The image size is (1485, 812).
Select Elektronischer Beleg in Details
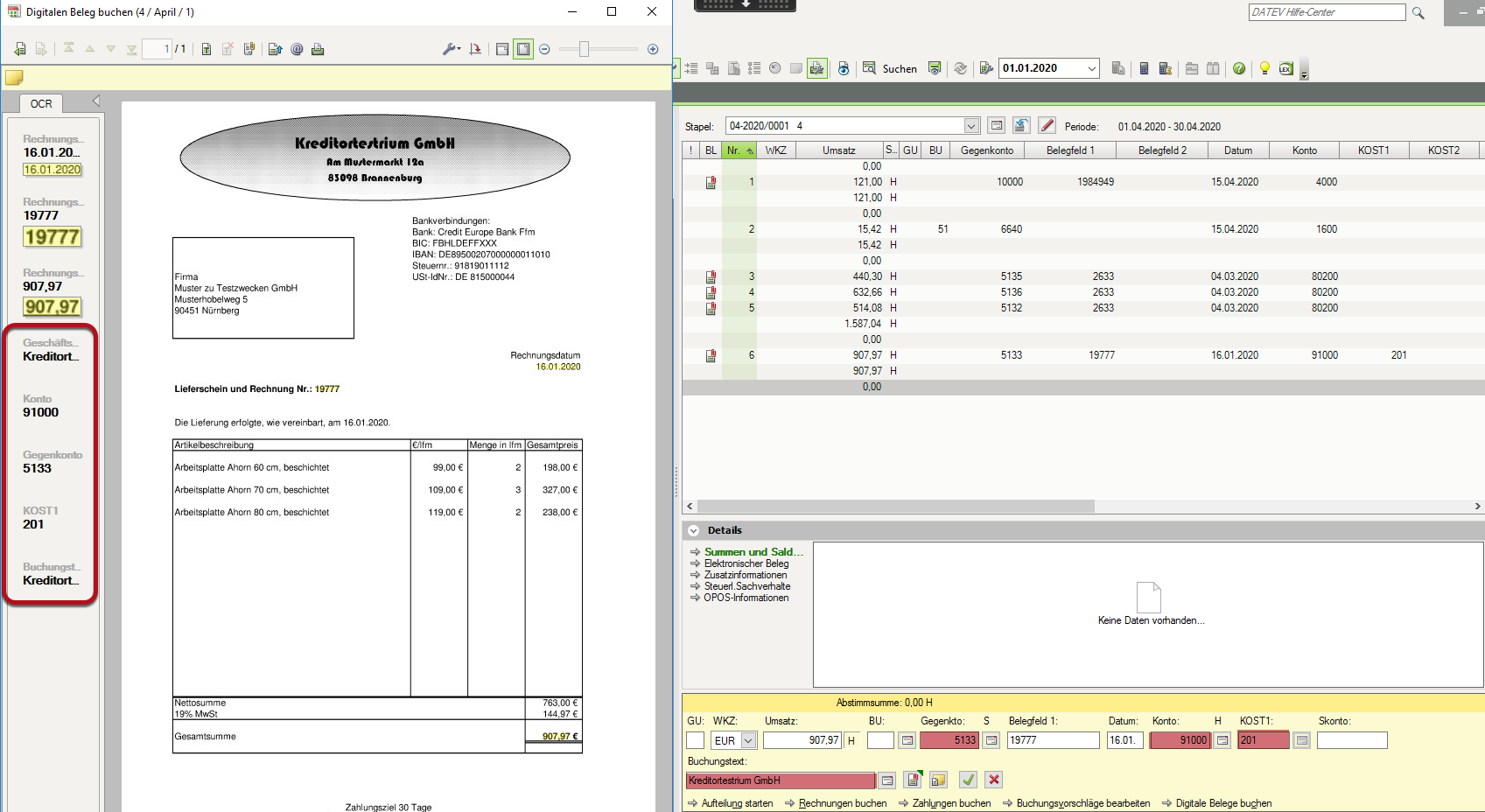(746, 563)
